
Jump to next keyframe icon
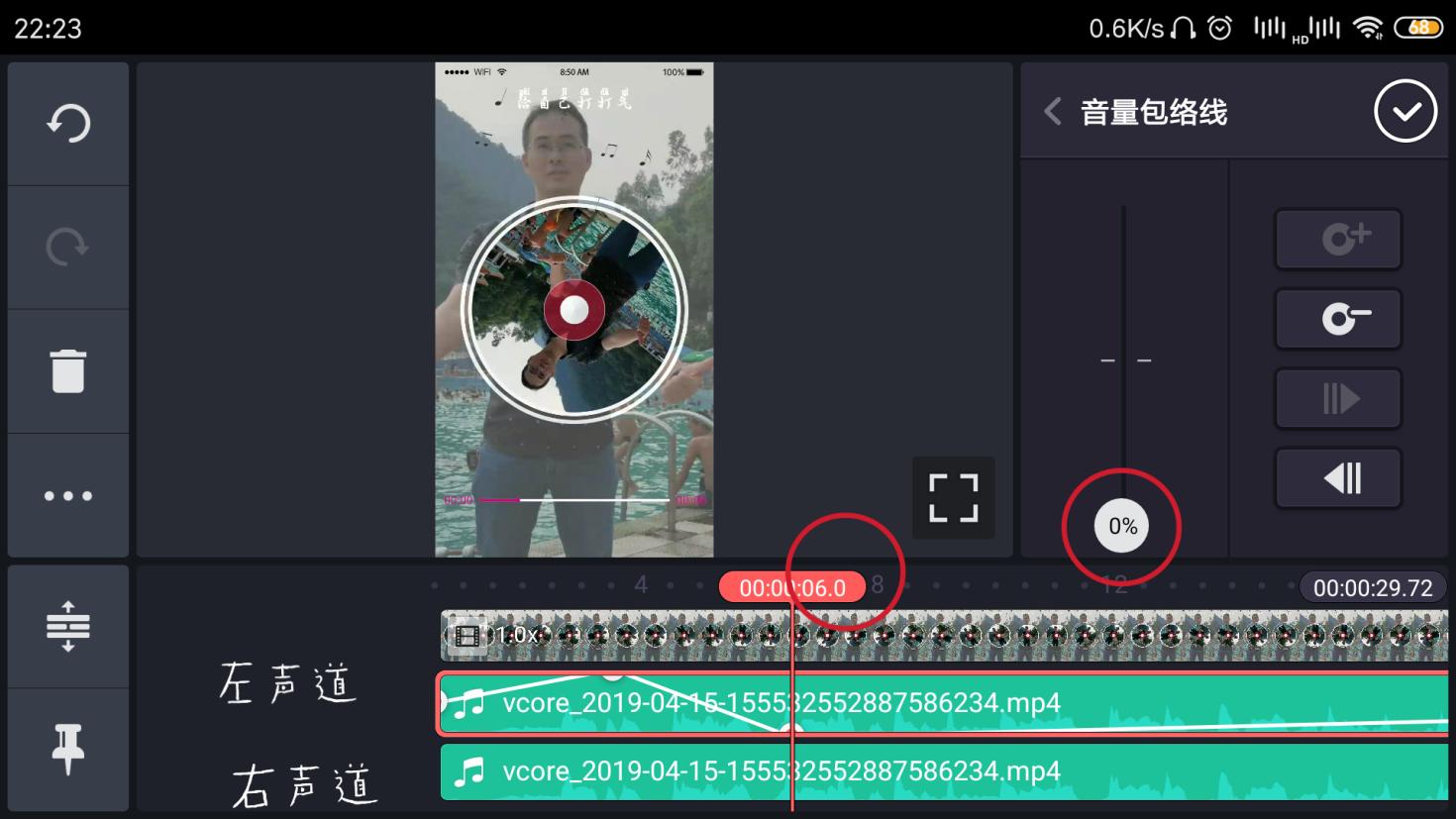pyautogui.click(x=1338, y=398)
